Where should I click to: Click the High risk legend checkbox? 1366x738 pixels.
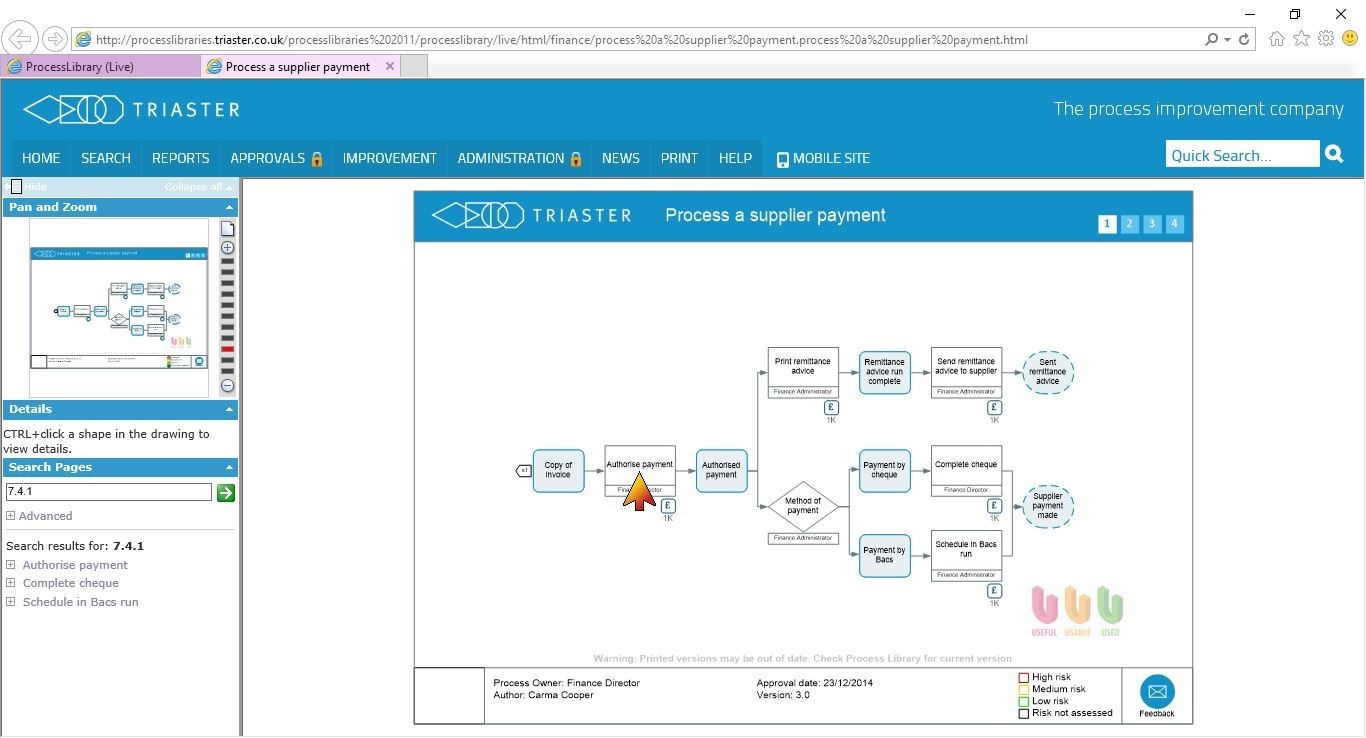point(1023,677)
